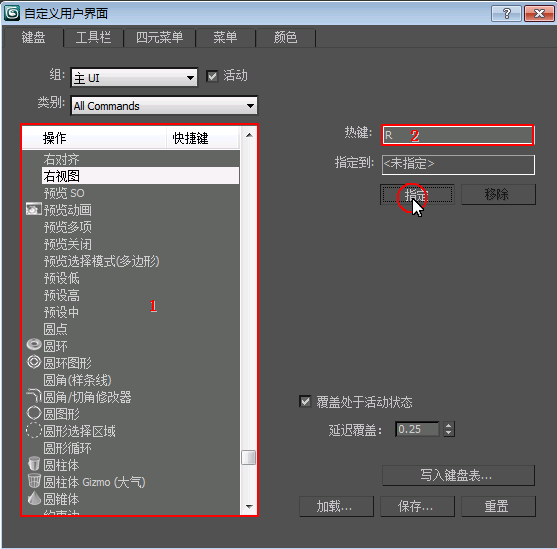Open the 组 主 UI dropdown

(134, 77)
